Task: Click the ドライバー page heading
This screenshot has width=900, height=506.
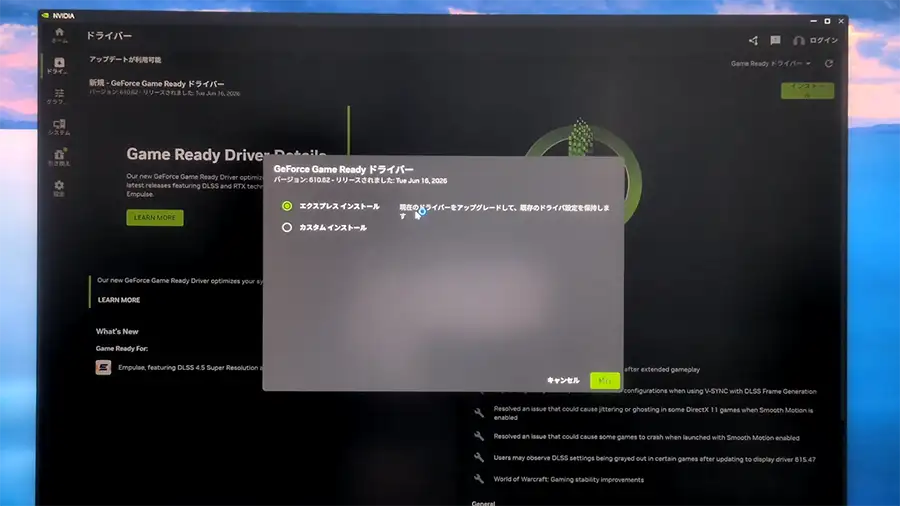Action: [x=109, y=36]
